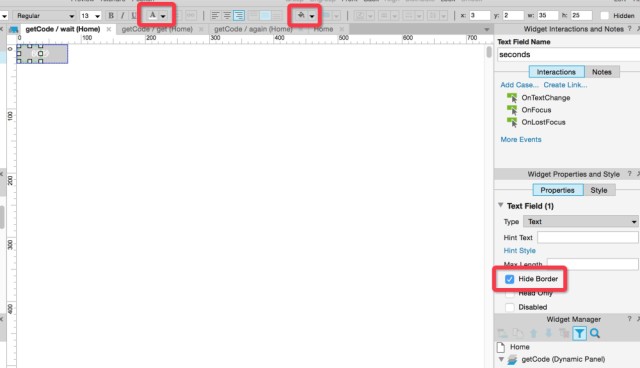Screen dimensions: 640x368
Task: Switch to getCode / wait (Home) tab
Action: click(x=63, y=29)
